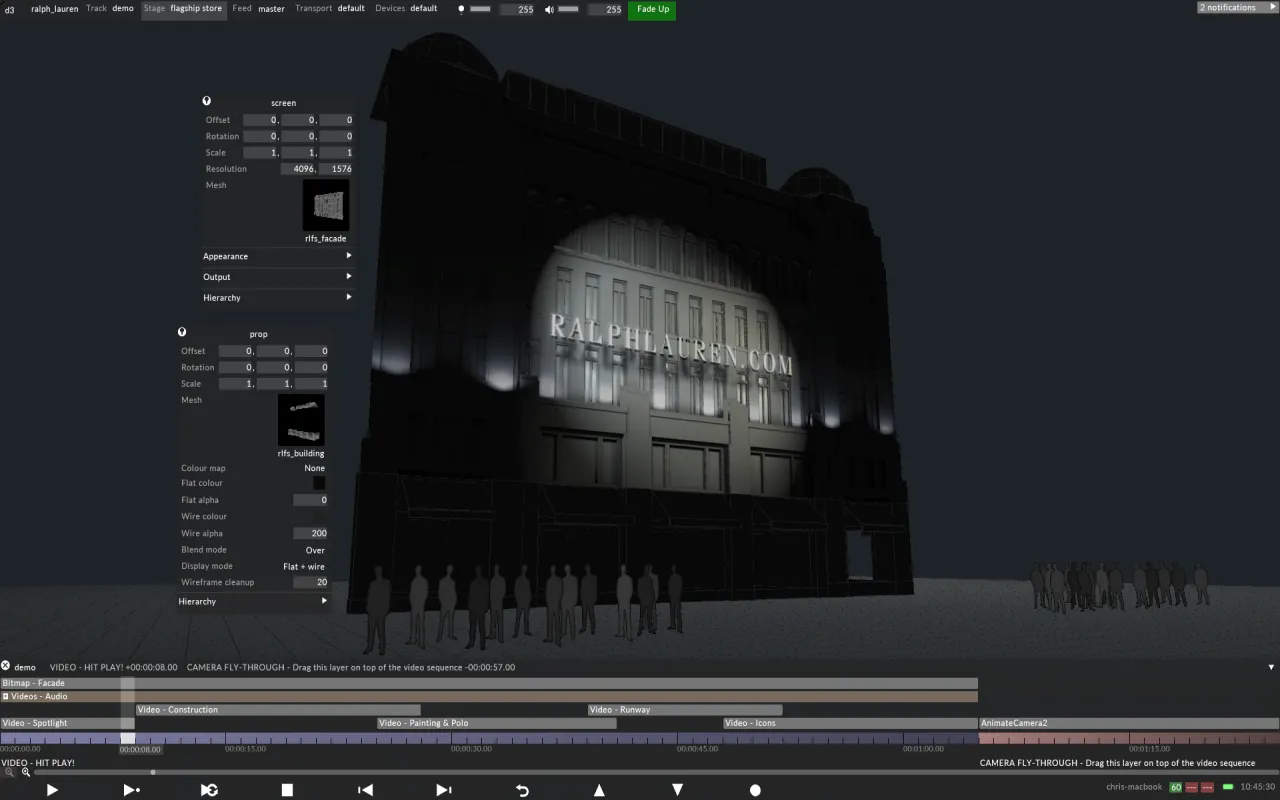Activate the loop playback icon

209,789
